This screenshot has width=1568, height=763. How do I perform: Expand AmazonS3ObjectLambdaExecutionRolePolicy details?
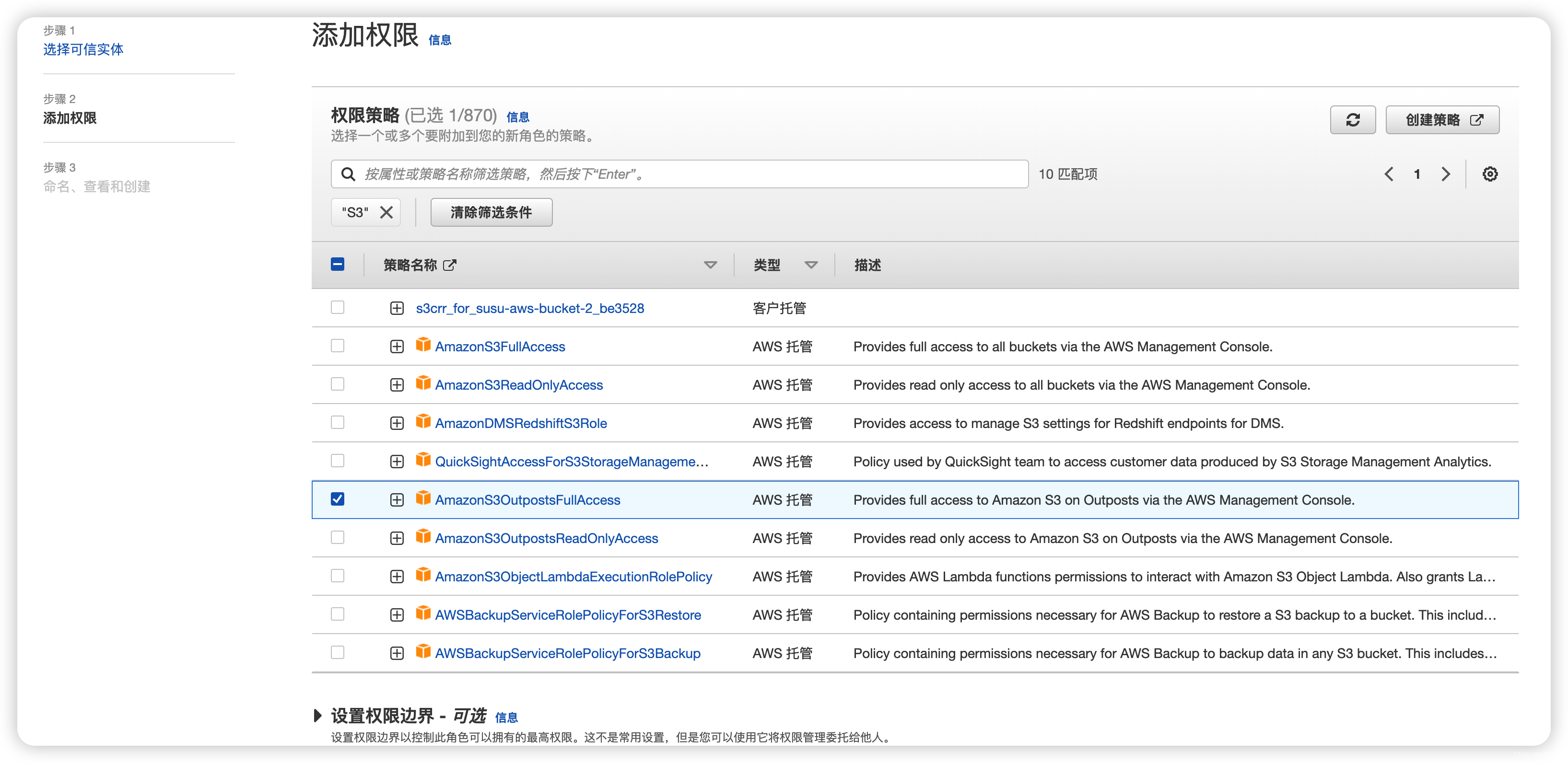coord(397,577)
